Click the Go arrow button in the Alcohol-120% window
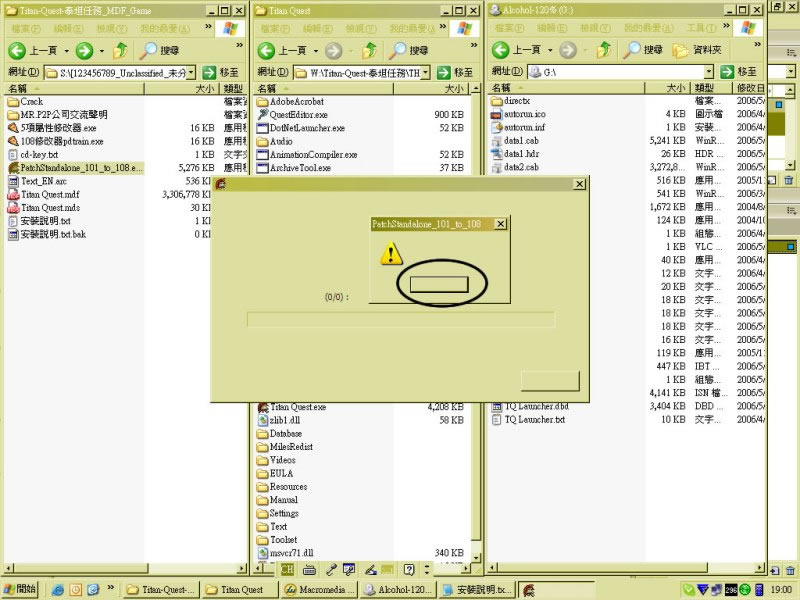Image resolution: width=800 pixels, height=600 pixels. click(727, 72)
